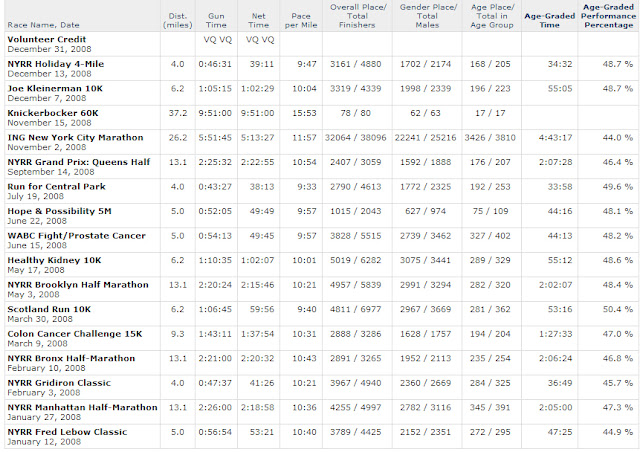Select the 49.6 % performance value
The width and height of the screenshot is (640, 452).
tap(618, 187)
